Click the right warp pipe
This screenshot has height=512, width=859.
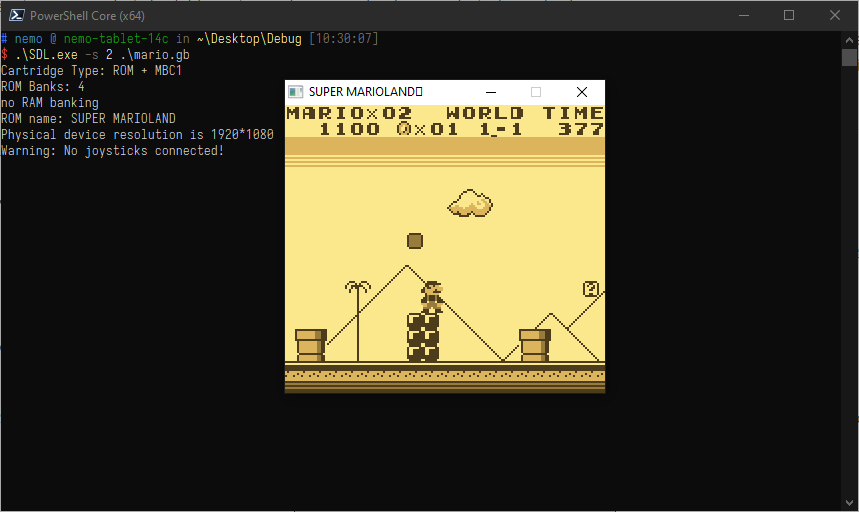(534, 345)
